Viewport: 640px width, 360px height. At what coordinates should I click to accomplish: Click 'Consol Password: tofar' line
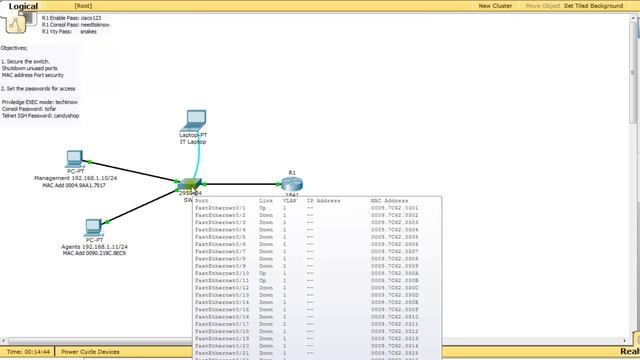coord(29,109)
